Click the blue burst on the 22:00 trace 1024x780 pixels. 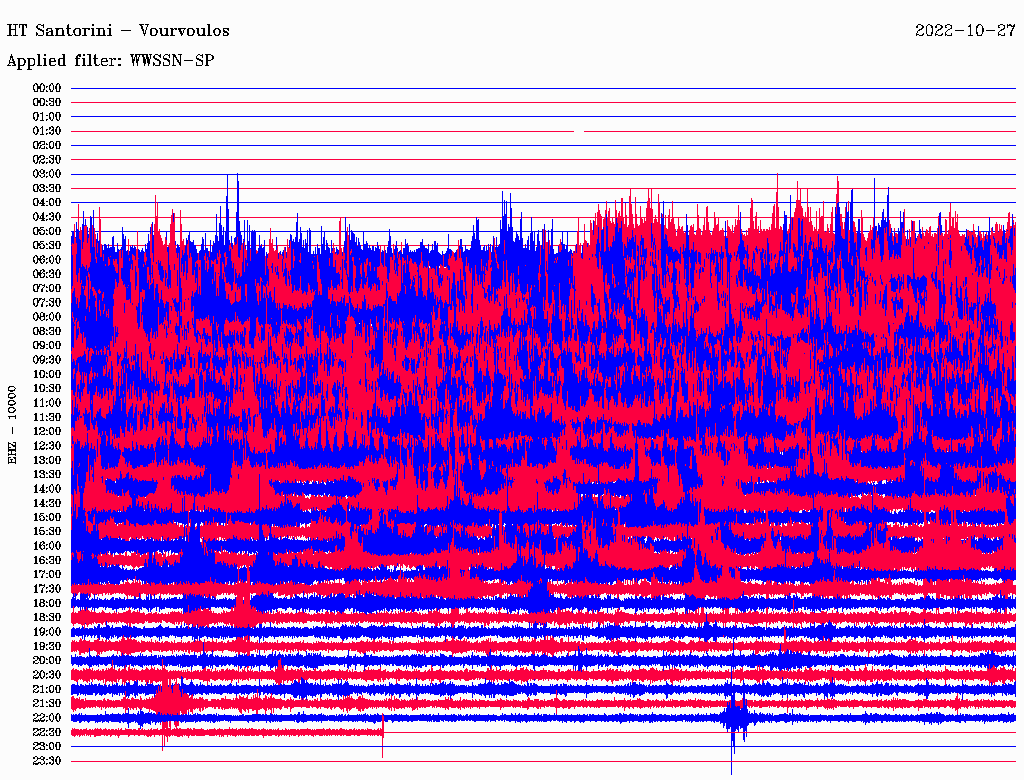736,716
